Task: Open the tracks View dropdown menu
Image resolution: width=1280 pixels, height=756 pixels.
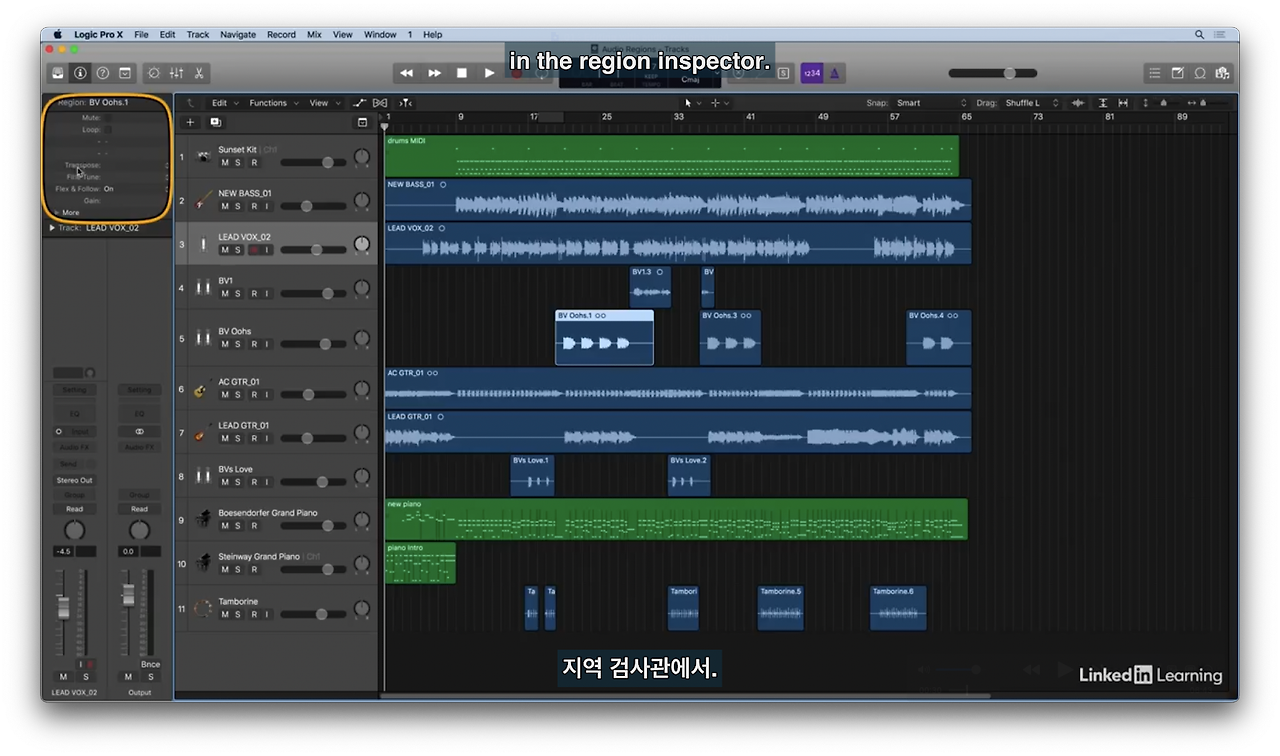Action: (x=323, y=103)
